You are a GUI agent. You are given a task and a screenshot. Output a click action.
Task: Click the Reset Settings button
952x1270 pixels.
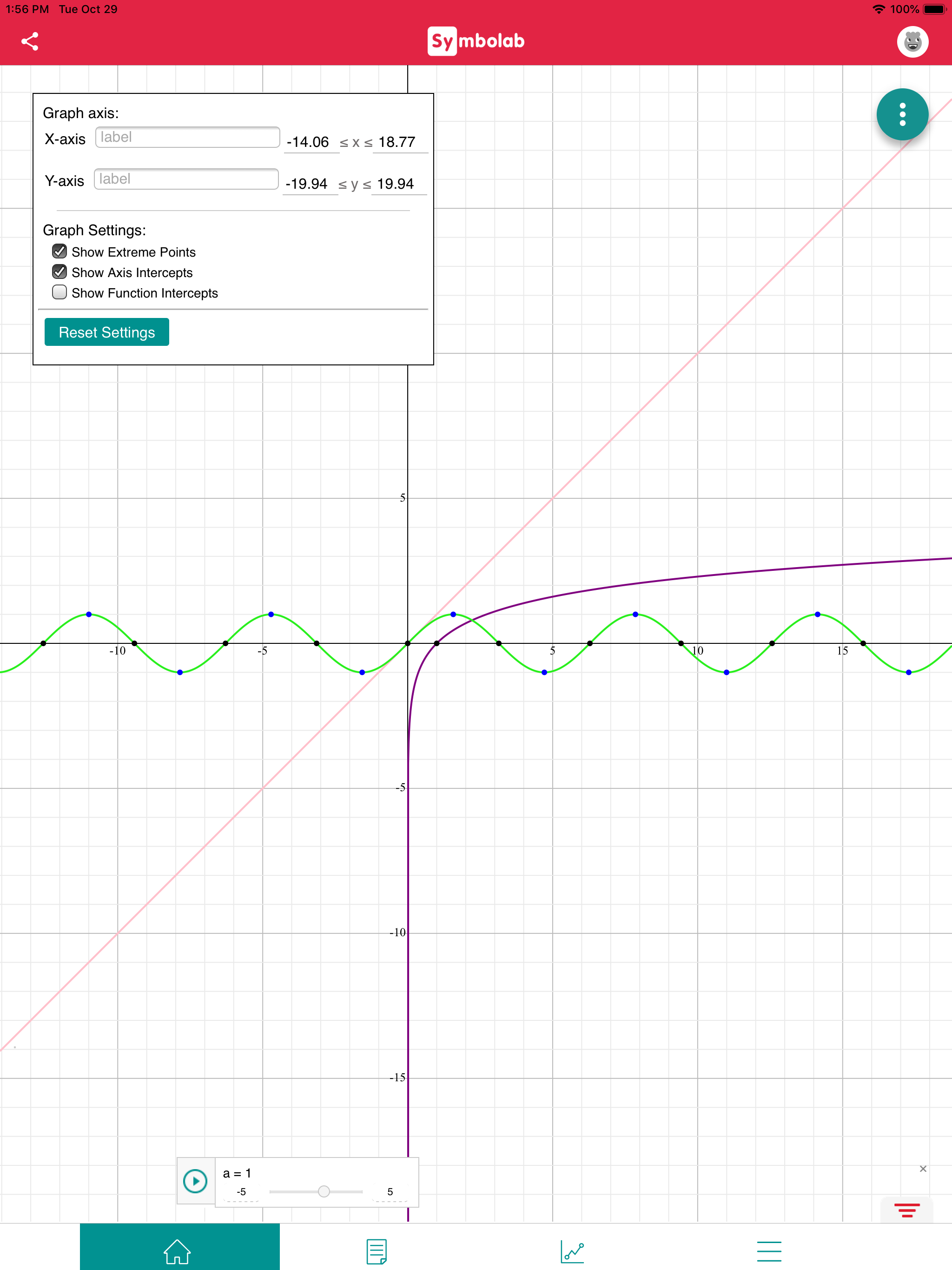click(x=107, y=332)
